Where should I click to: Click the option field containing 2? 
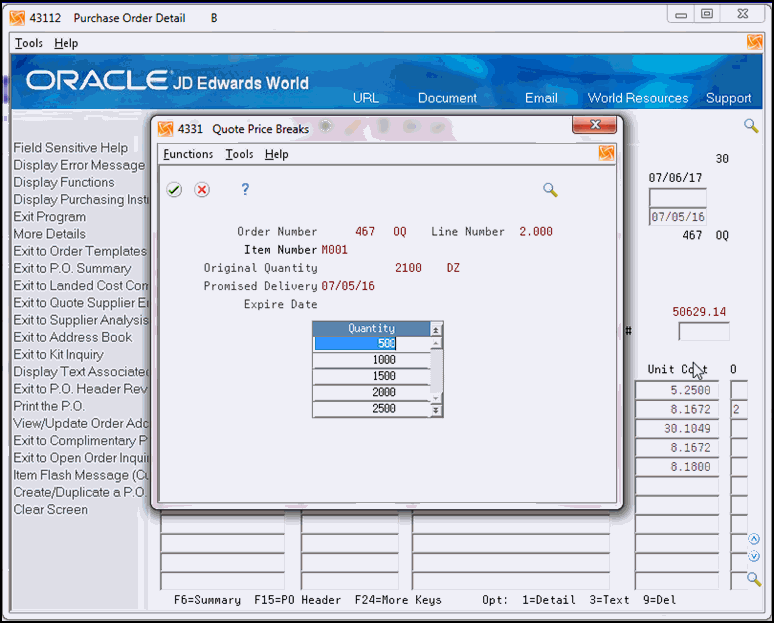tap(739, 410)
